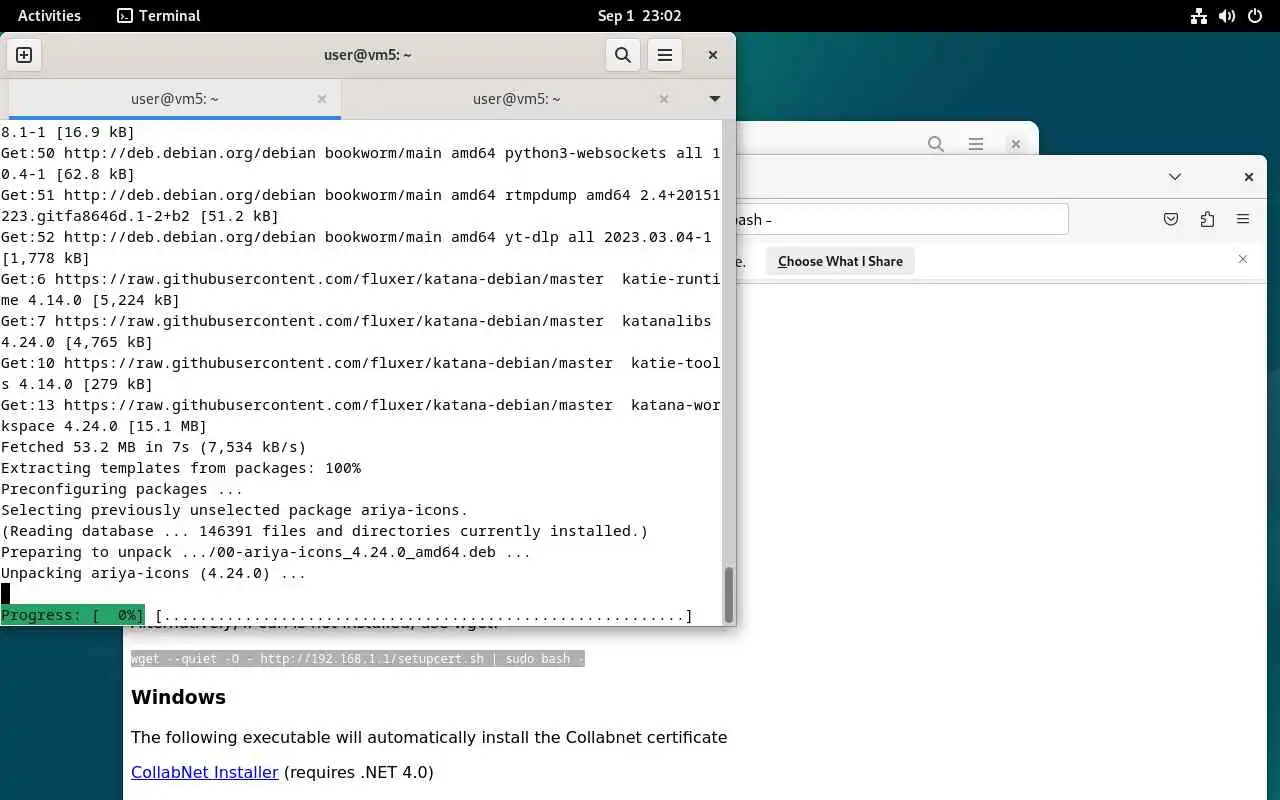Close the first user@vm5 tab
Screen dimensions: 1280x800
coord(322,99)
